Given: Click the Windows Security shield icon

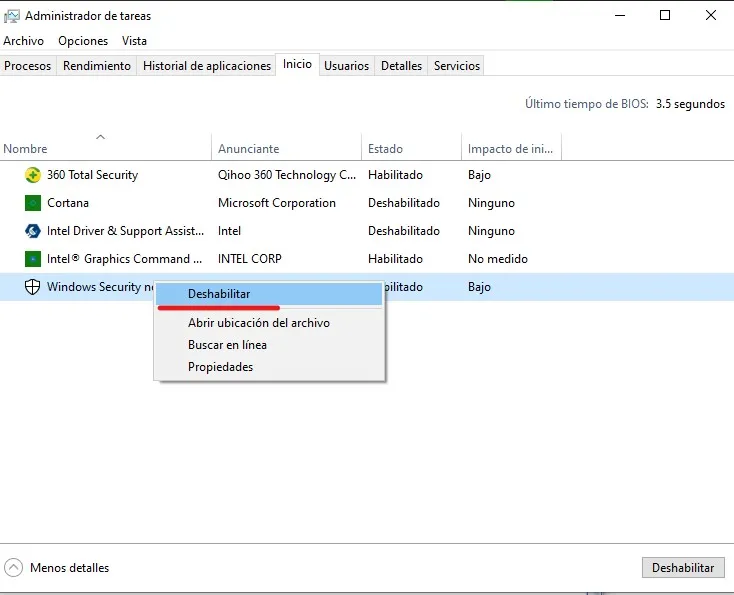Looking at the screenshot, I should [32, 287].
